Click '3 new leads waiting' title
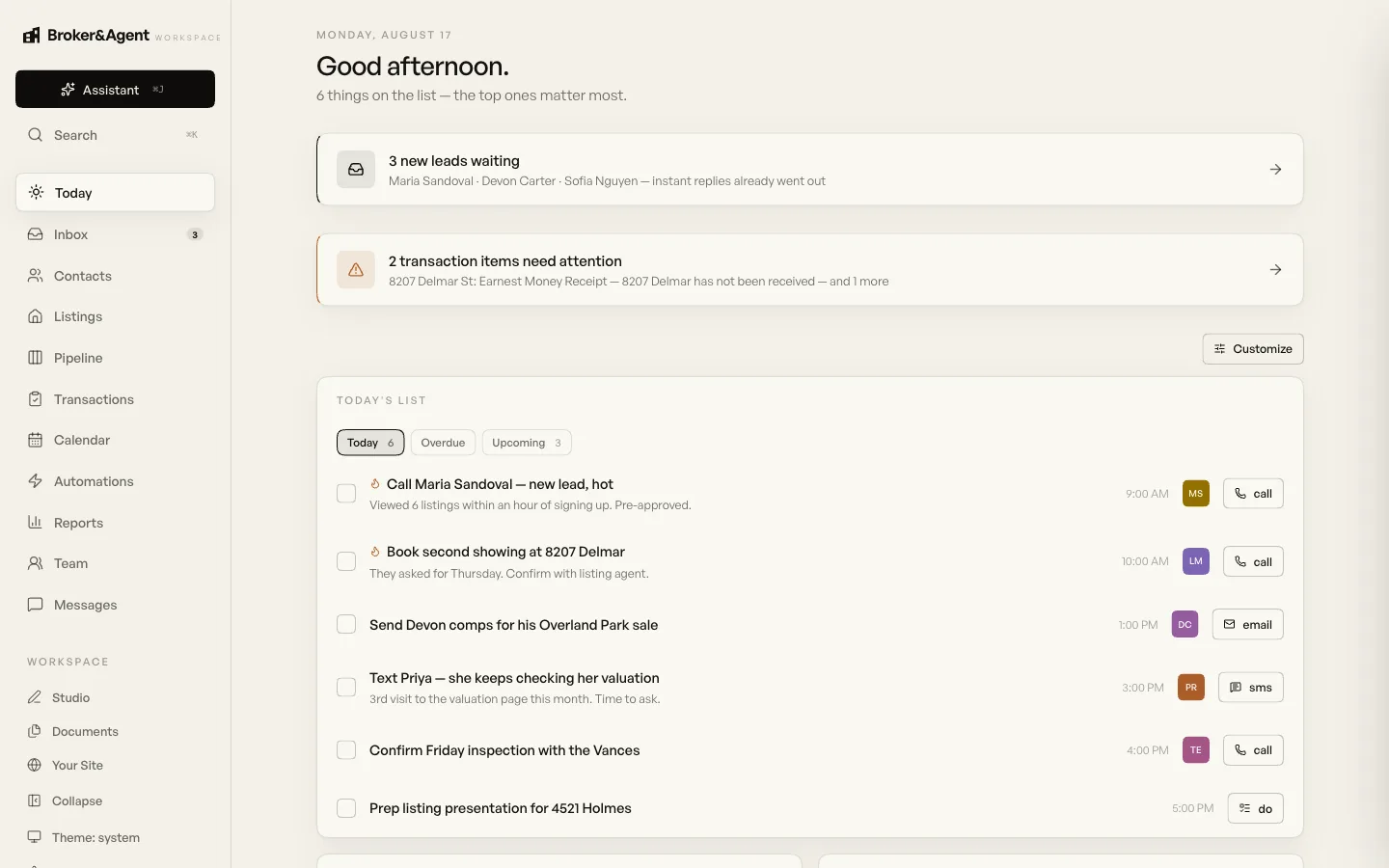This screenshot has width=1389, height=868. 454,161
